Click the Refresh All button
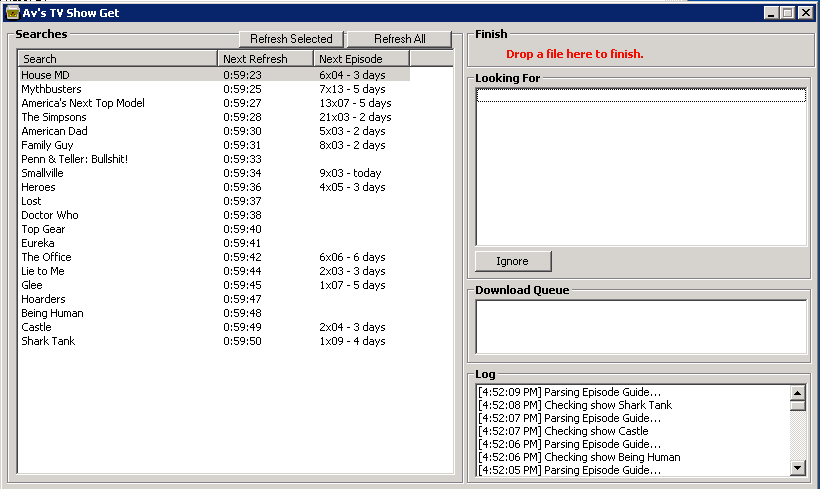 (x=400, y=39)
